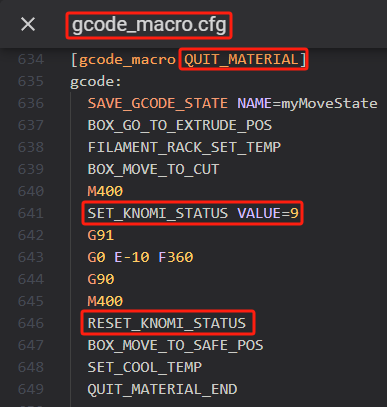Image resolution: width=387 pixels, height=407 pixels.
Task: Click SET_KNOMI_STATUS VALUE=9 line
Action: [x=193, y=213]
